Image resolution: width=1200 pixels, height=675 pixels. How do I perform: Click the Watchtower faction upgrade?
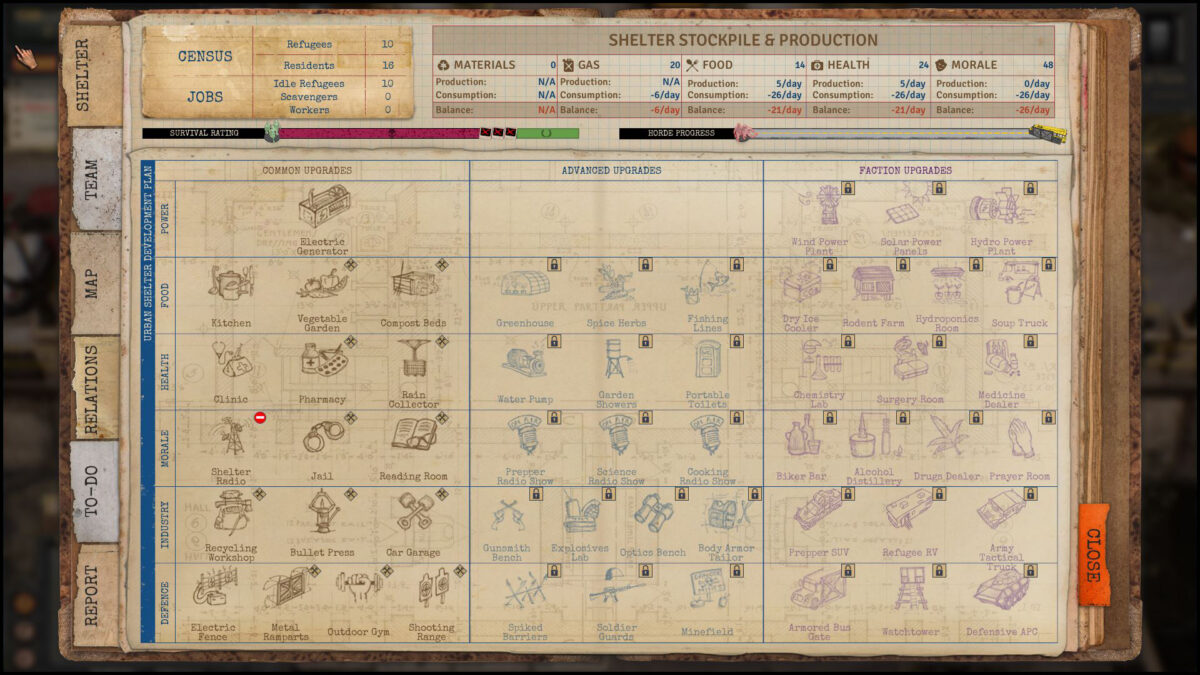point(909,592)
